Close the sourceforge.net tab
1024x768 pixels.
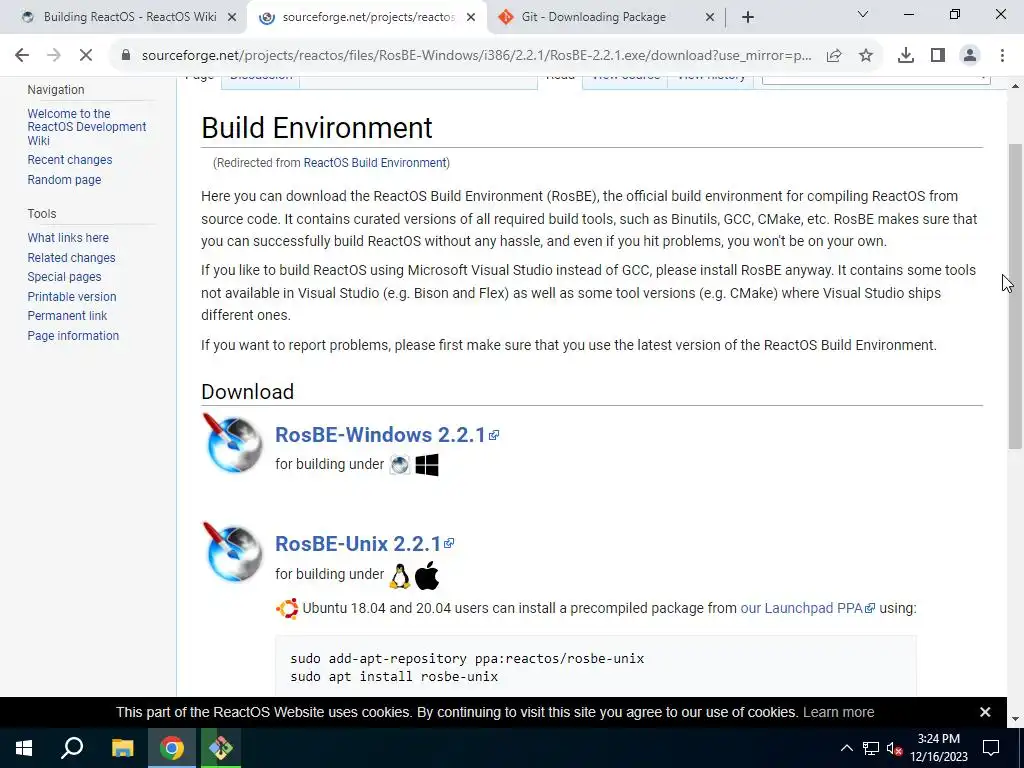tap(471, 18)
